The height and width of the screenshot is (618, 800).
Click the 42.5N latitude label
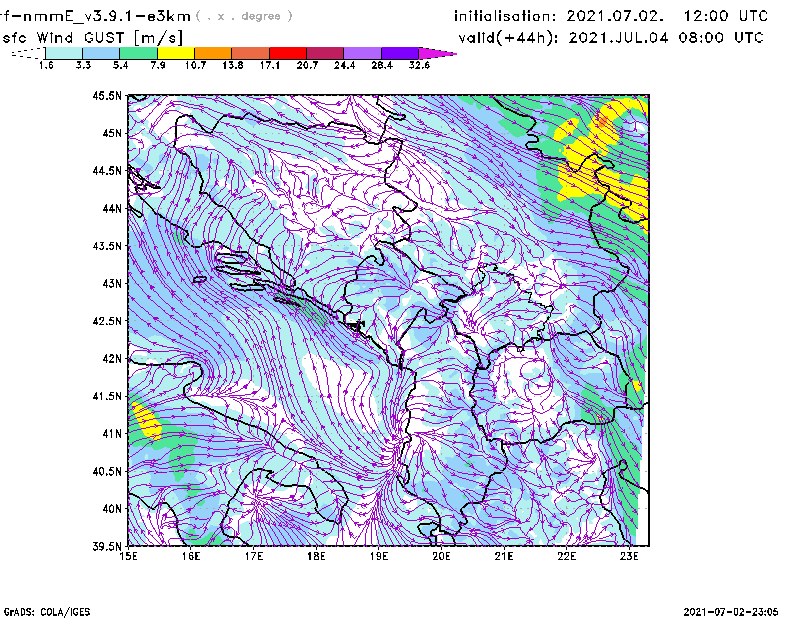click(x=107, y=321)
